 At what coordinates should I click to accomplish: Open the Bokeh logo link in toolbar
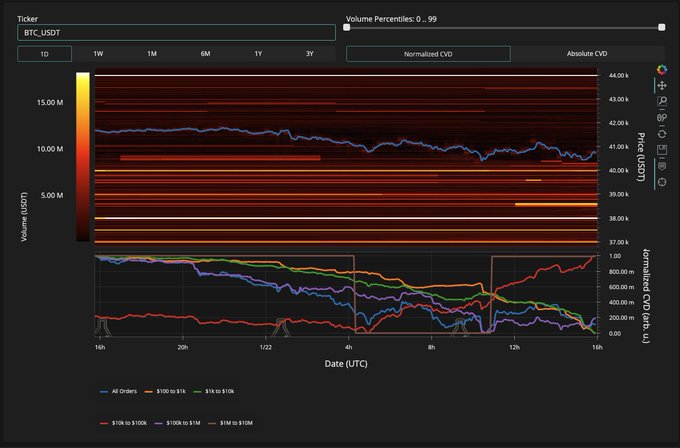click(661, 69)
